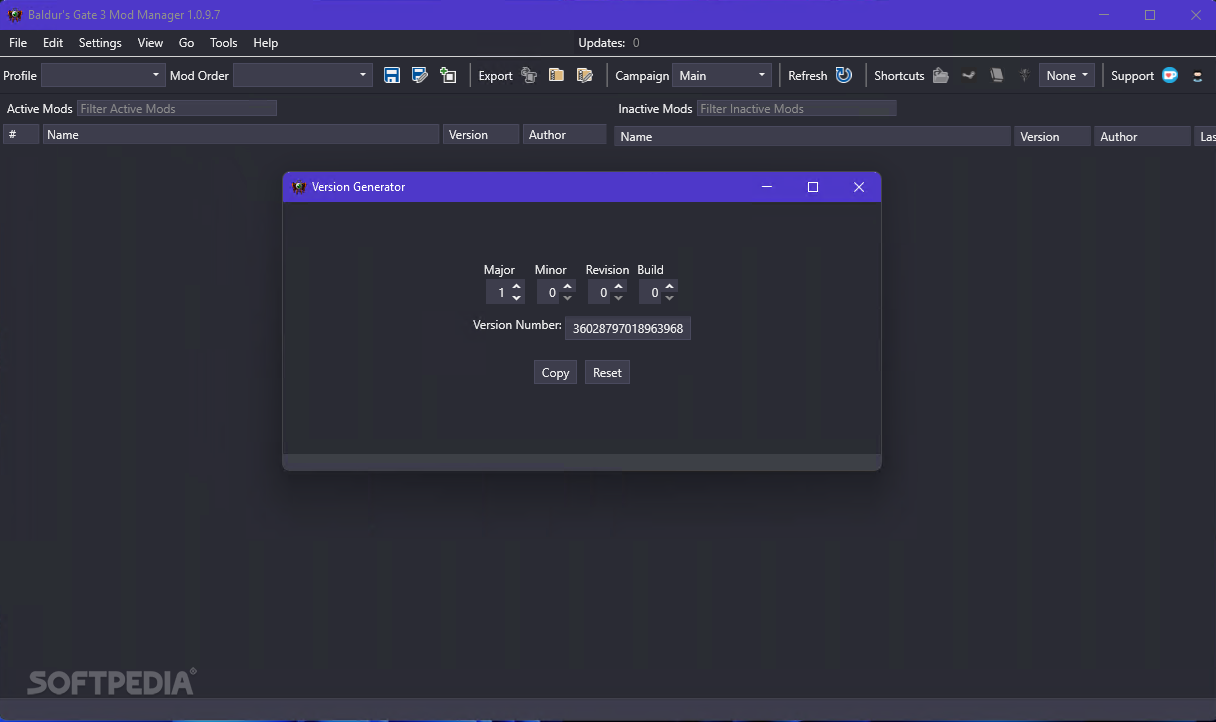This screenshot has width=1216, height=722.
Task: Open the Go menu
Action: pos(186,43)
